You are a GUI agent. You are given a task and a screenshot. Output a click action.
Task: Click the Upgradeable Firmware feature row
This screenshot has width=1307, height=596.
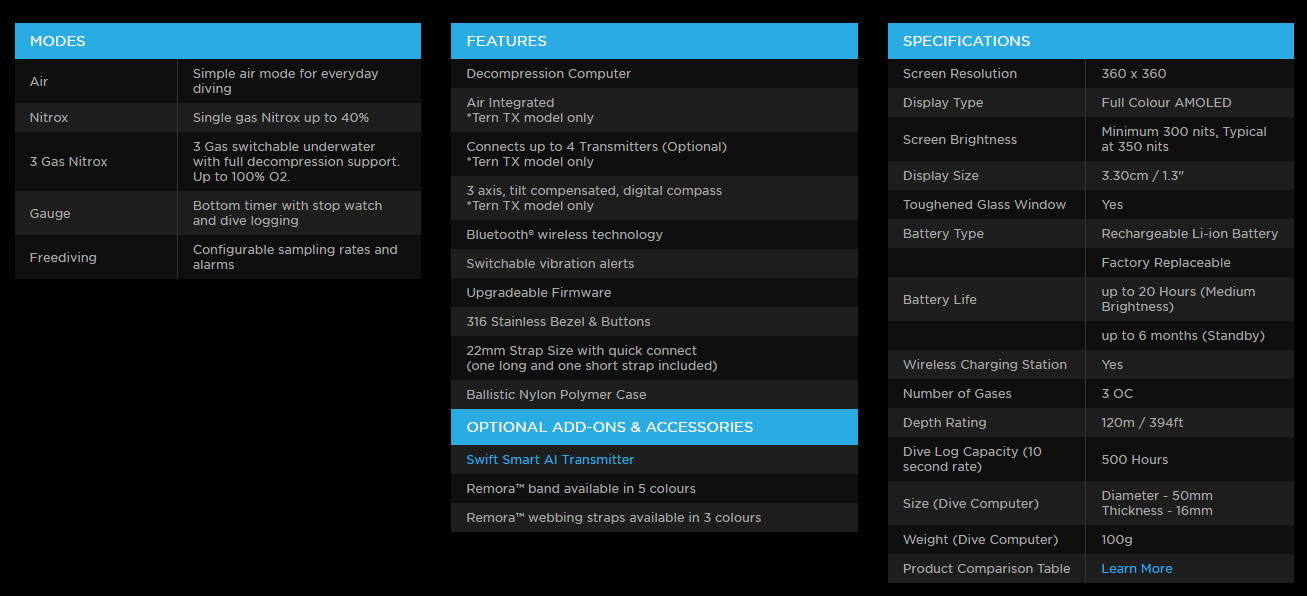538,293
